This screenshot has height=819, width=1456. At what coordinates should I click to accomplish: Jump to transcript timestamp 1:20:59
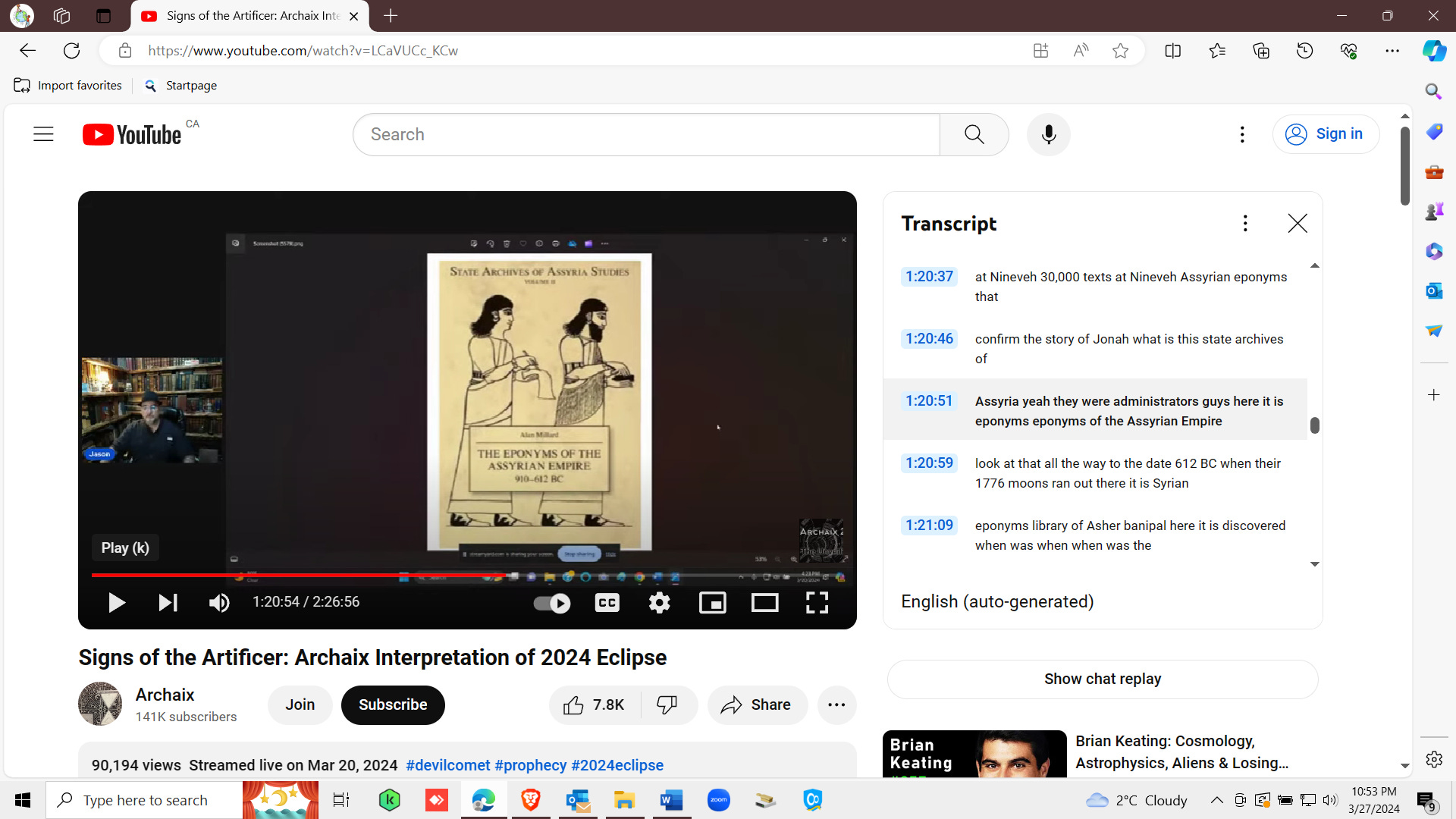click(929, 463)
